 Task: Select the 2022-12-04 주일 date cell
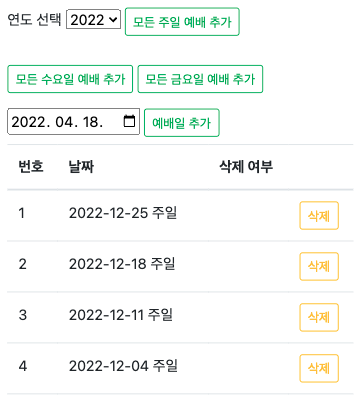(x=123, y=366)
